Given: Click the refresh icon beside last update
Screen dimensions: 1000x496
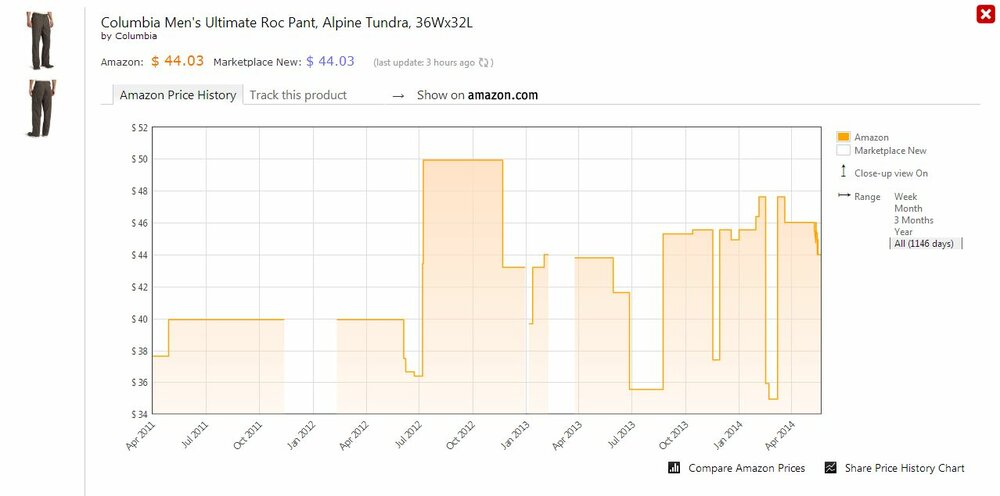Looking at the screenshot, I should 484,62.
